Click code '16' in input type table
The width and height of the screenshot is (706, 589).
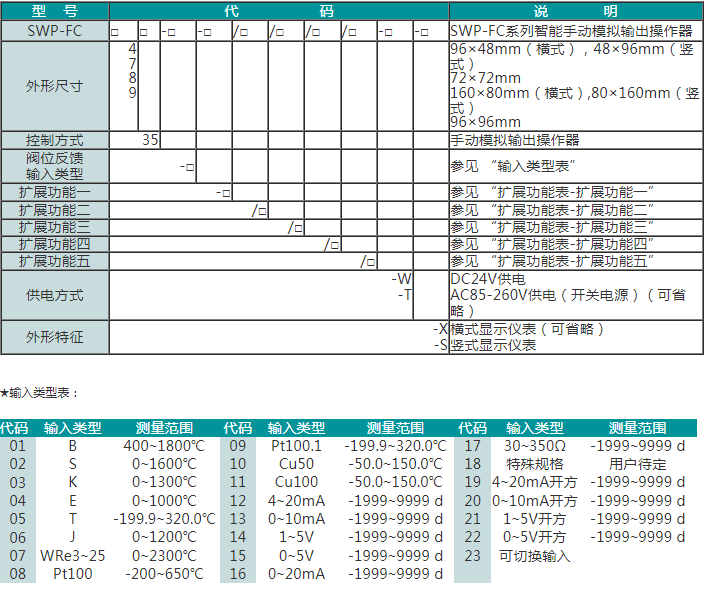(x=238, y=574)
